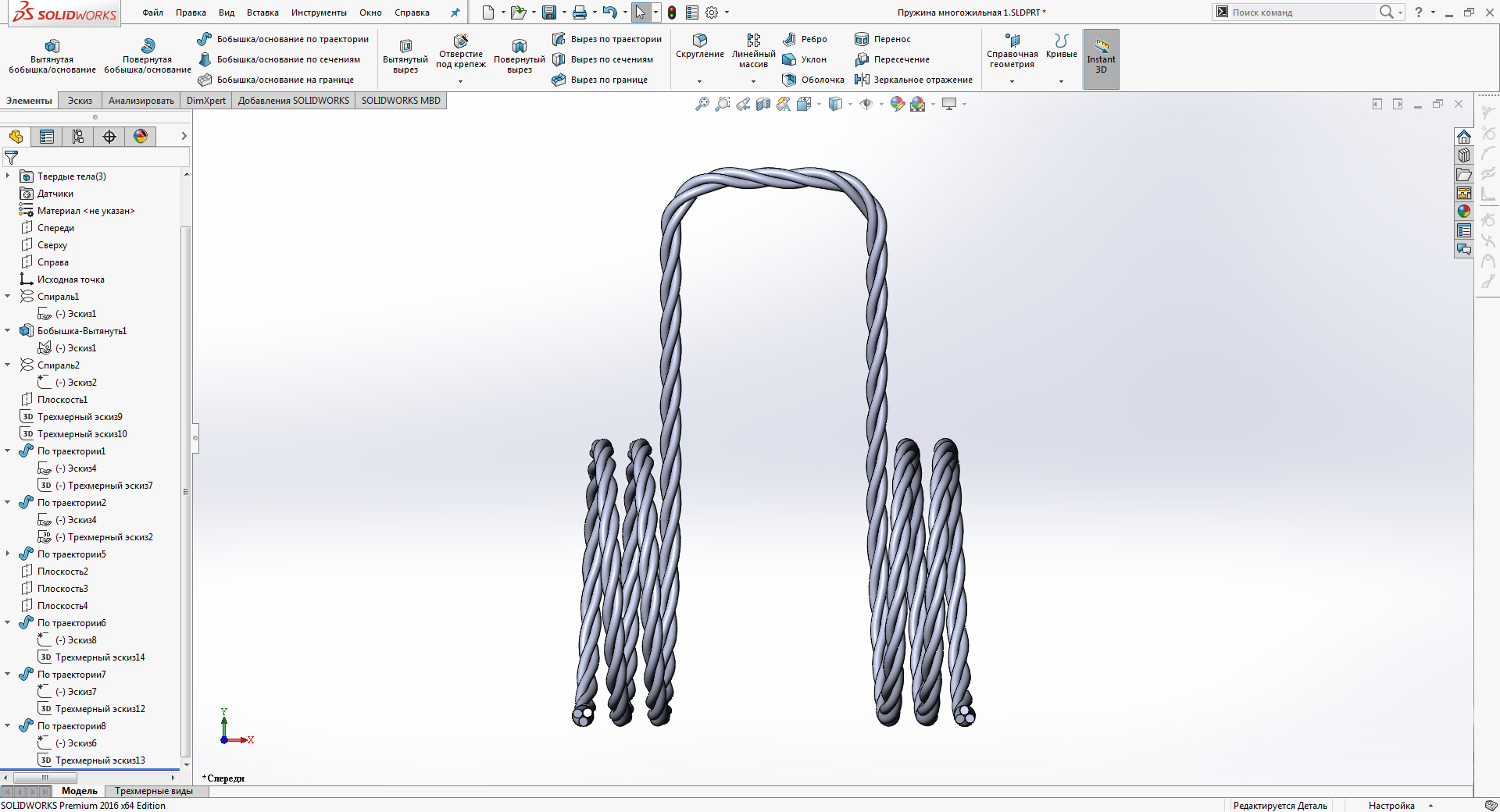This screenshot has height=812, width=1500.
Task: Open the Справочная геометрия dropdown arrow
Action: tap(1012, 81)
